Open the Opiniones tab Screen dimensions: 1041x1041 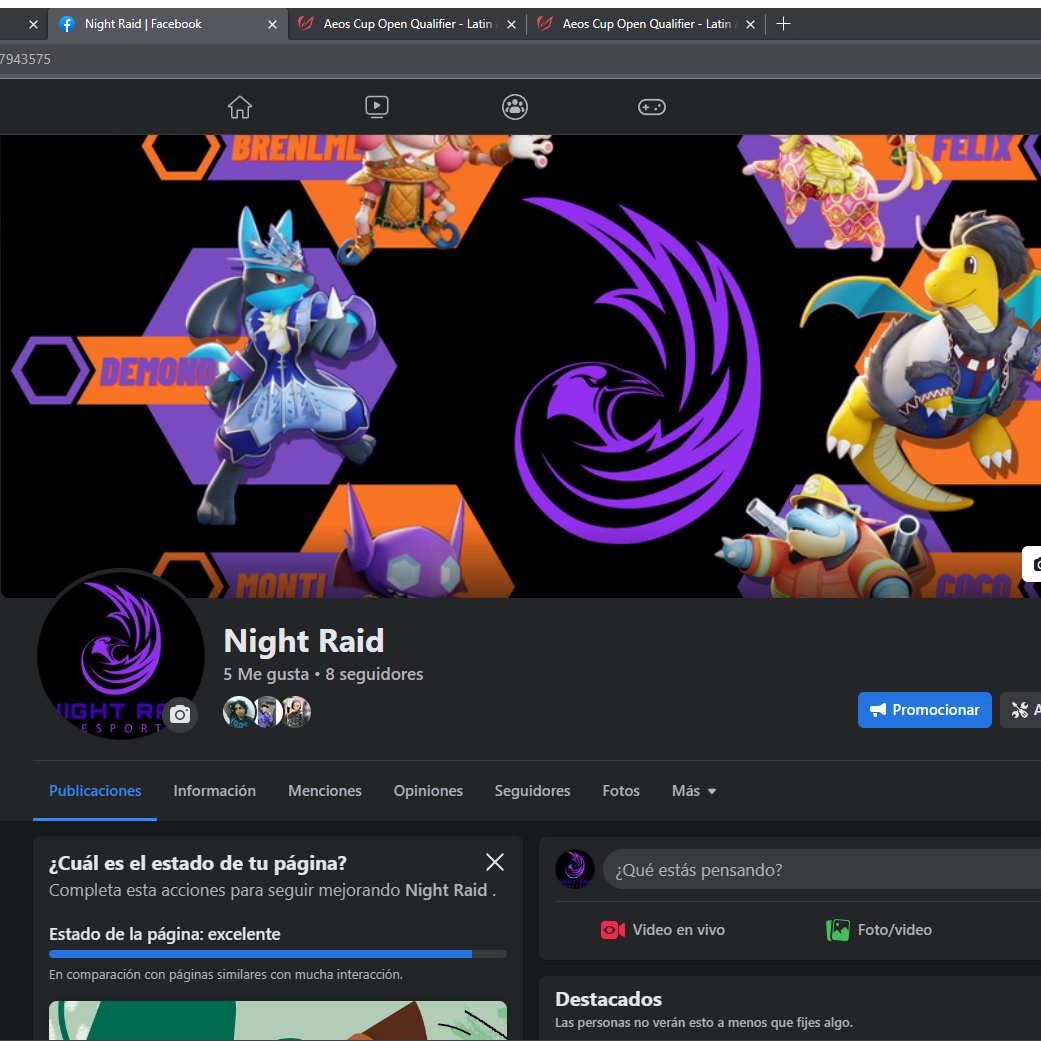[428, 791]
